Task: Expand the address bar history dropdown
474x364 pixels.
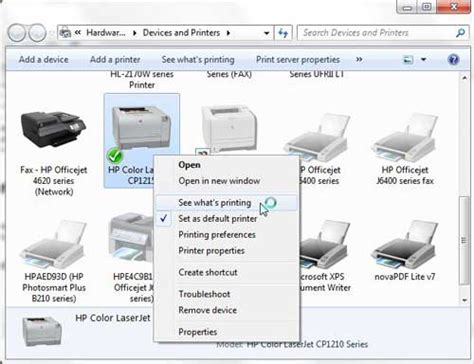Action: pos(266,33)
